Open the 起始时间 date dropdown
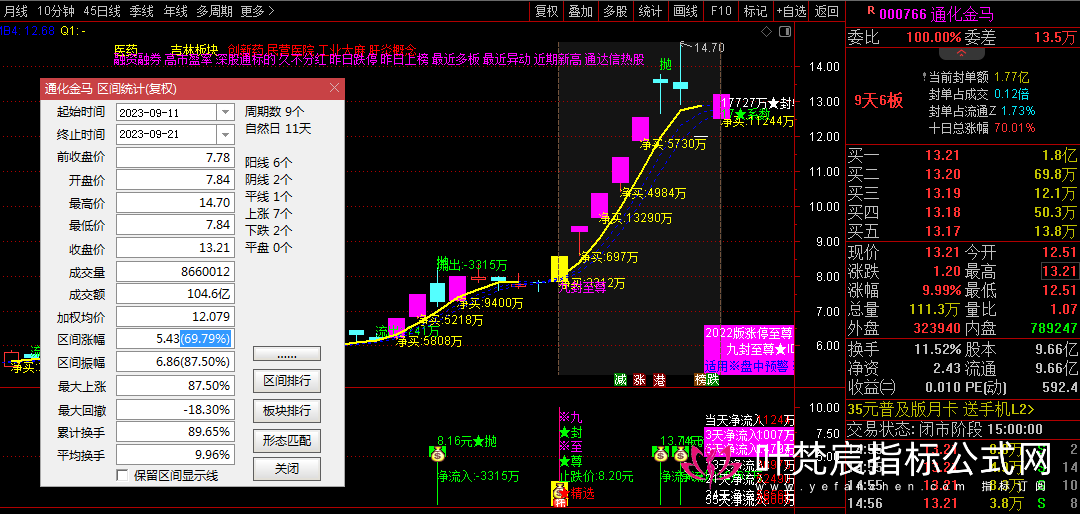The width and height of the screenshot is (1080, 514). pyautogui.click(x=225, y=112)
